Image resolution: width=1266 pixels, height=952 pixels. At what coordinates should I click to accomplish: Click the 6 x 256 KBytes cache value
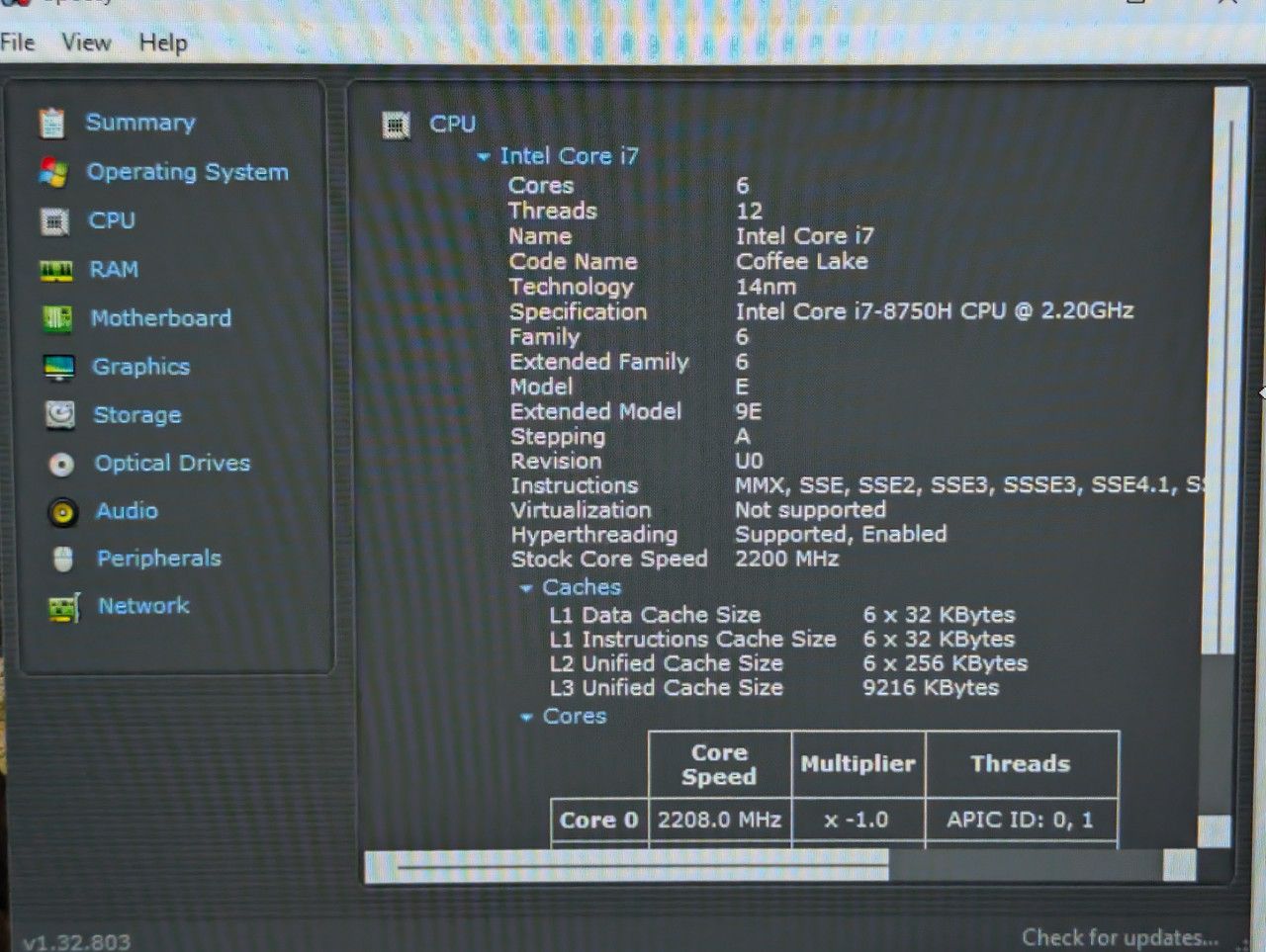click(945, 663)
